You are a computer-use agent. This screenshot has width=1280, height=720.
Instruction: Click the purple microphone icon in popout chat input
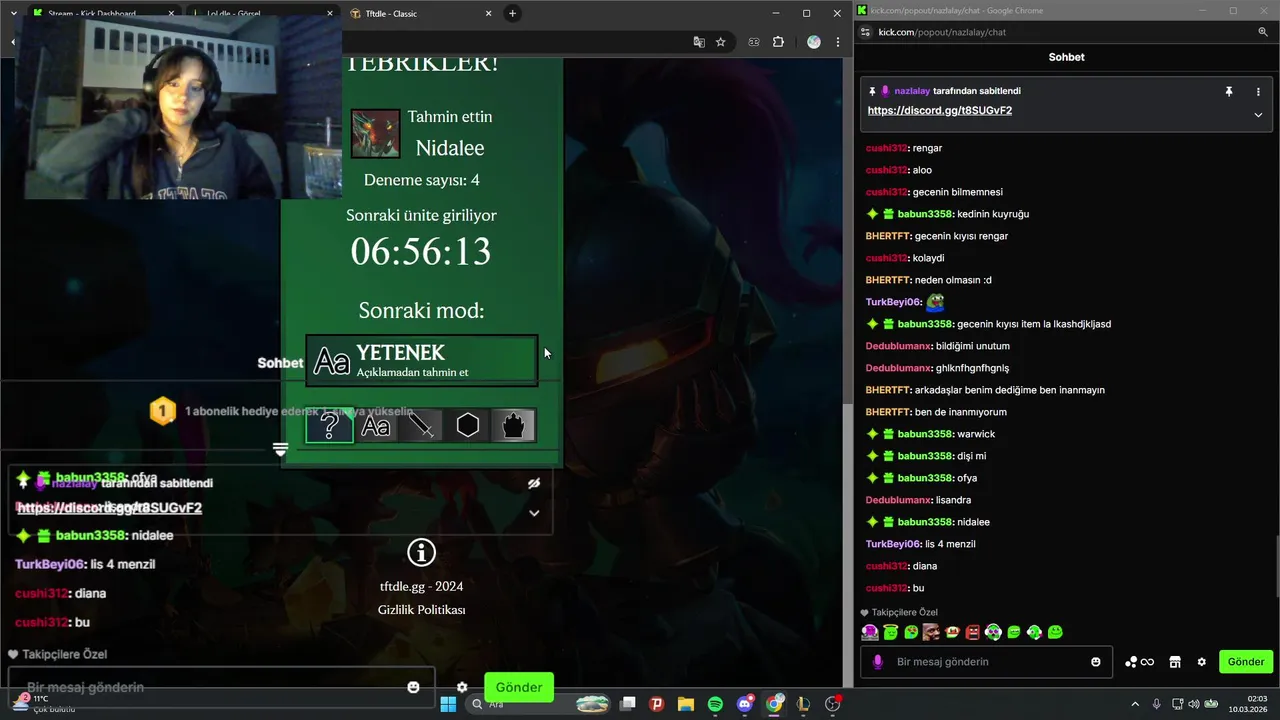878,662
